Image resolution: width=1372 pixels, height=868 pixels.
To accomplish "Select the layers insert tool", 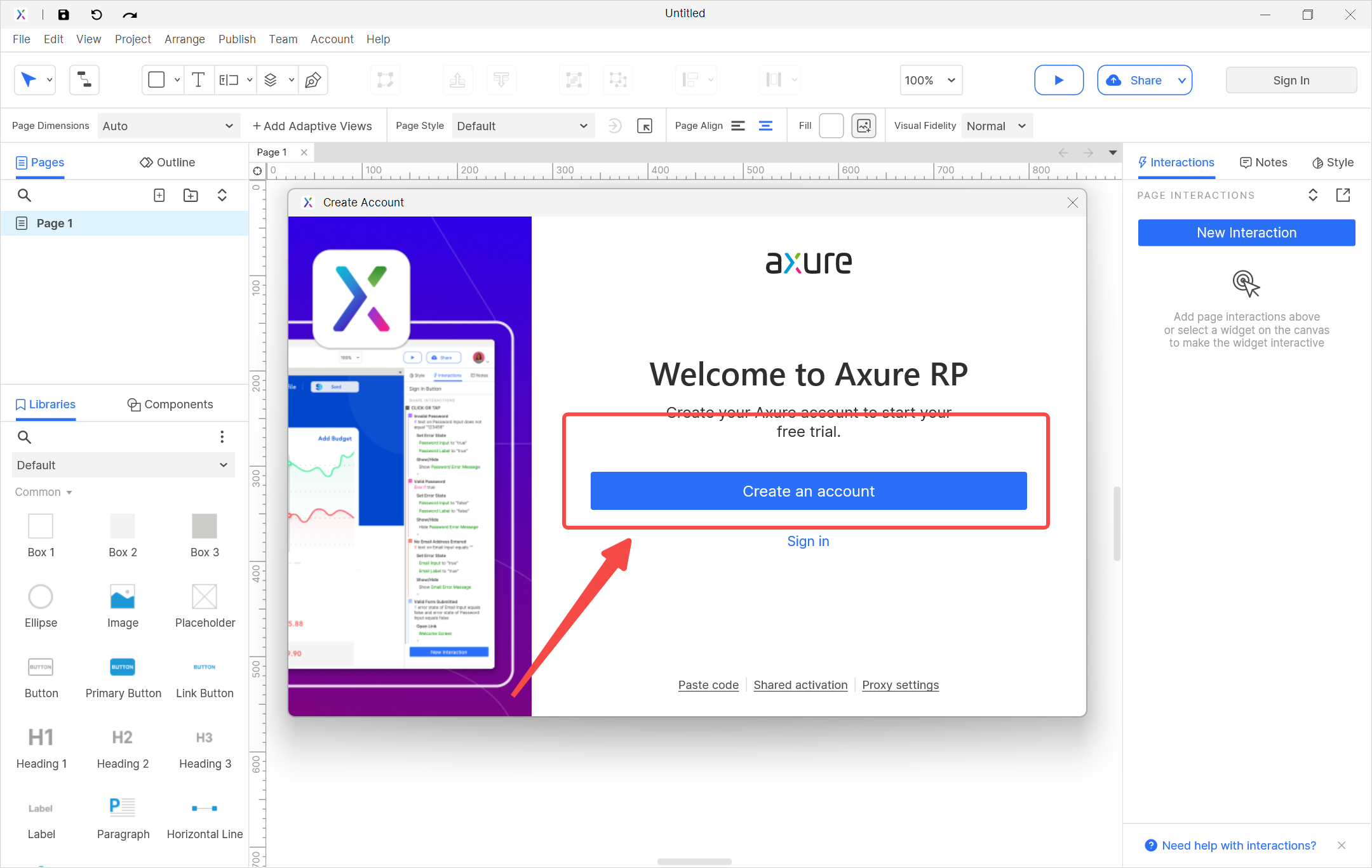I will coord(271,80).
